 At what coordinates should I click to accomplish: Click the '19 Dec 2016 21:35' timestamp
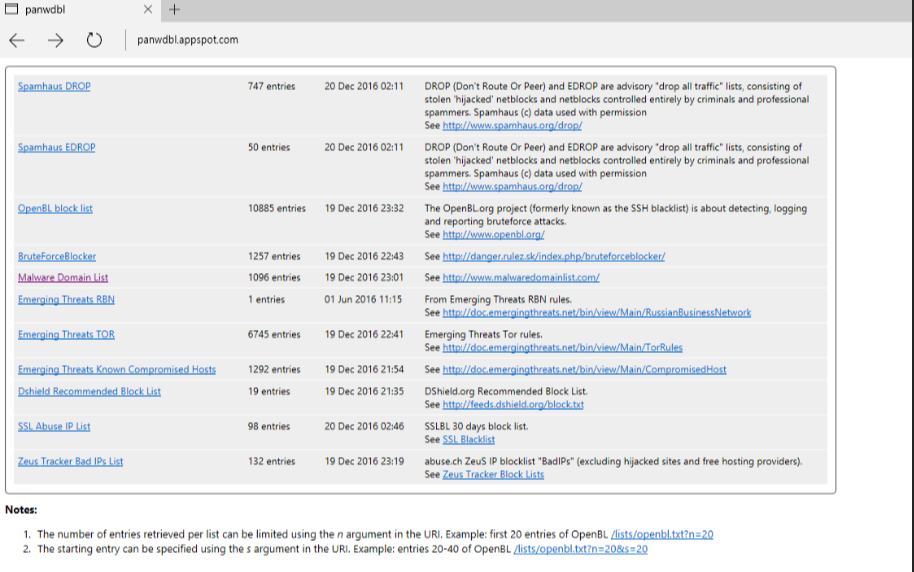(364, 391)
